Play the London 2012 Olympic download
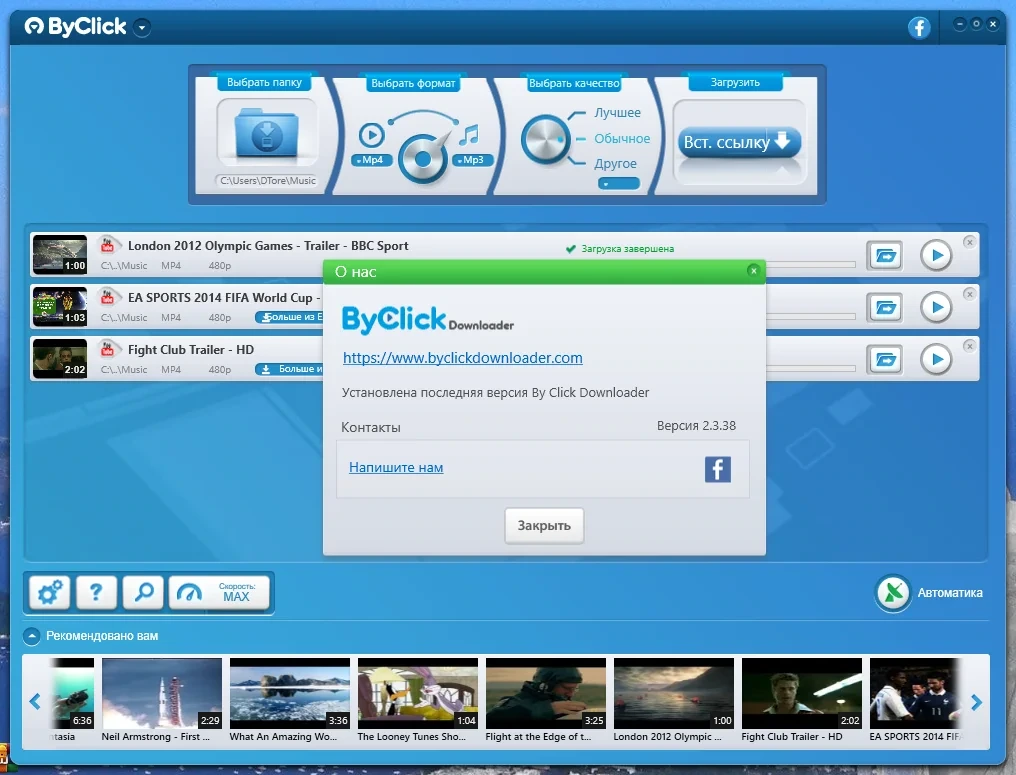Screen dimensions: 1016x775 (936, 255)
